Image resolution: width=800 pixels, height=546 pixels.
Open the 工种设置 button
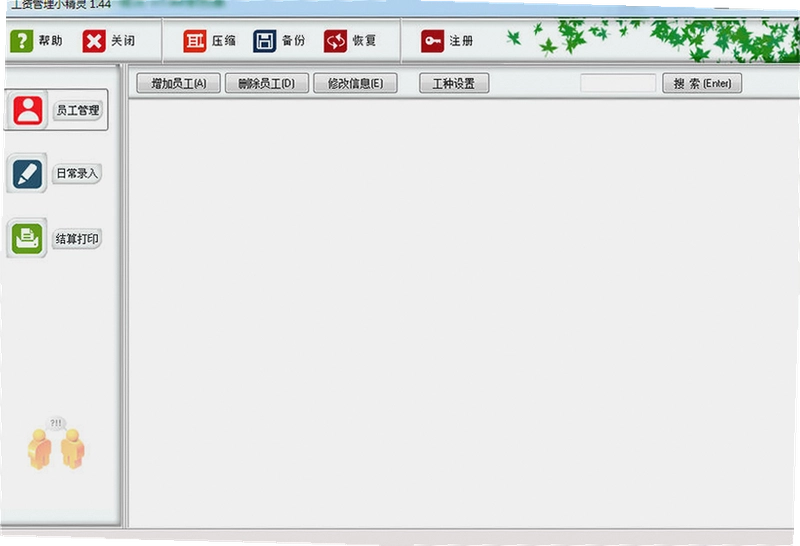click(x=454, y=83)
